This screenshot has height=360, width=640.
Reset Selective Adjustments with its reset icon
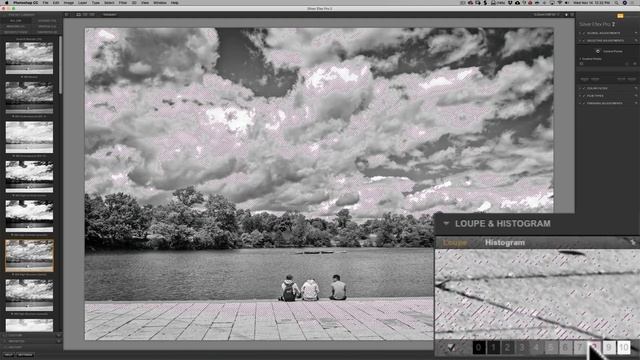tap(636, 40)
